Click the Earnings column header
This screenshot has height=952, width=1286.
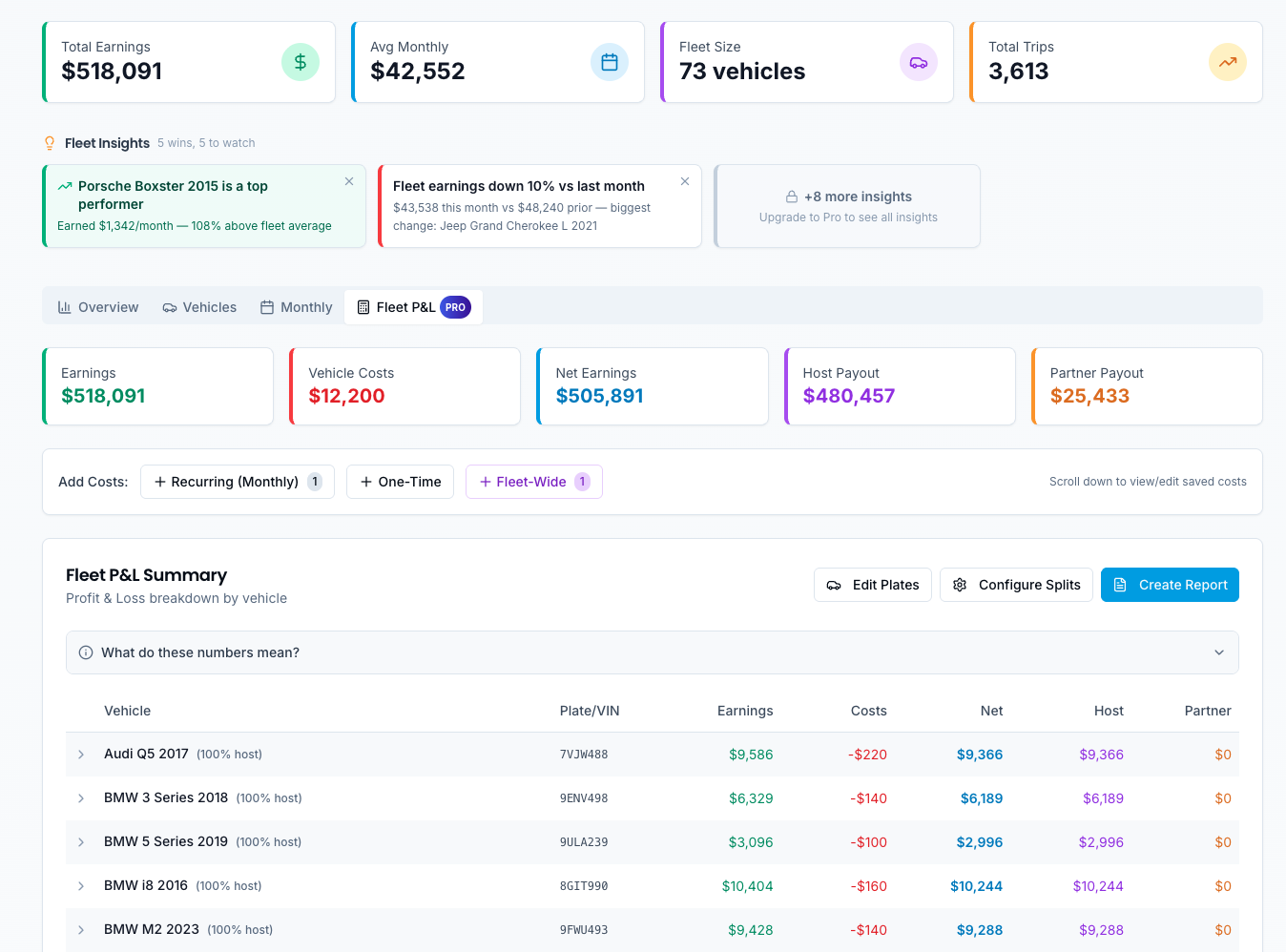pyautogui.click(x=745, y=711)
